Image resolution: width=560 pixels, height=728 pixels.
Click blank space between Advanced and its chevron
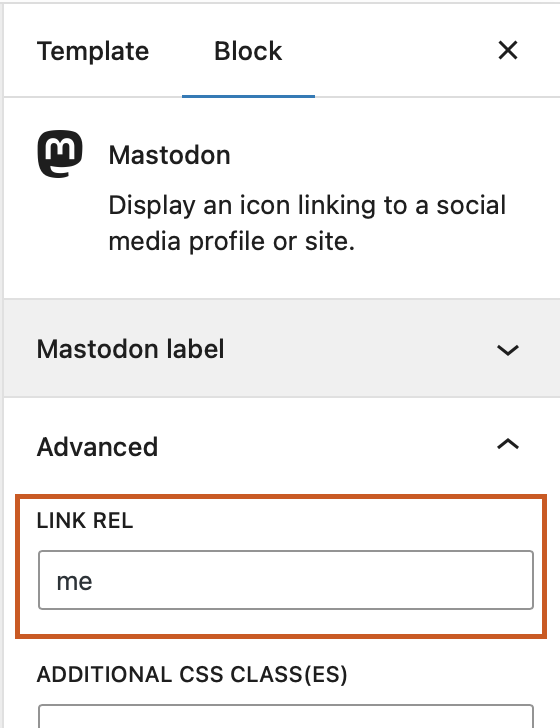coord(325,446)
